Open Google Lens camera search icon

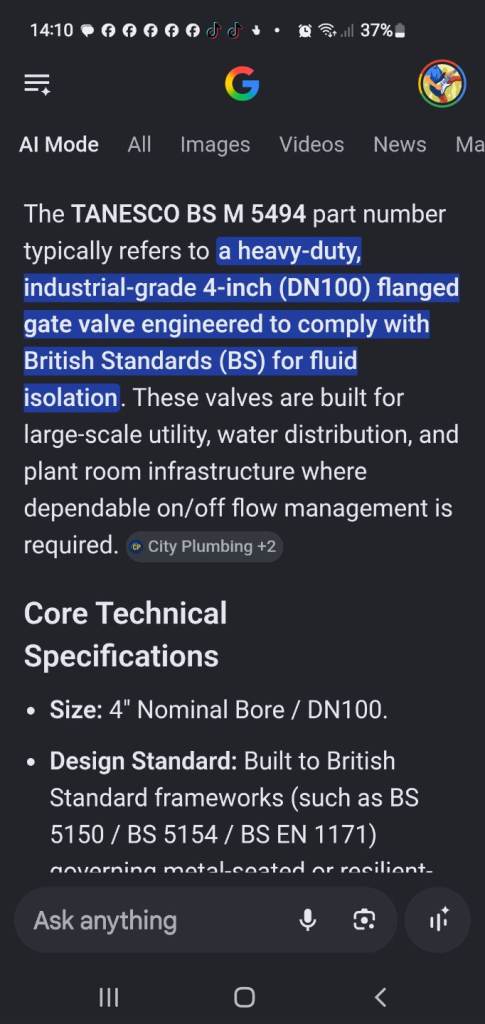pos(364,920)
